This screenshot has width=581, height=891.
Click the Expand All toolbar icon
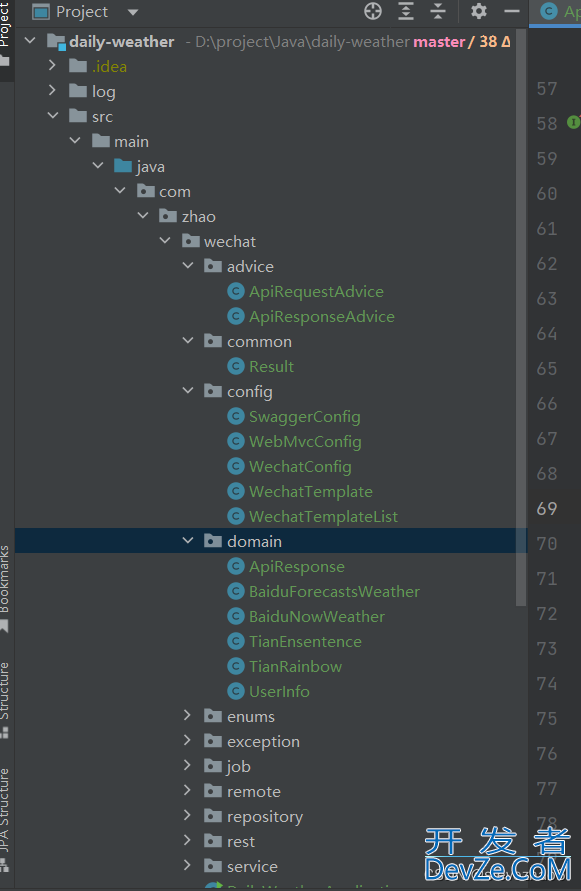(x=406, y=11)
